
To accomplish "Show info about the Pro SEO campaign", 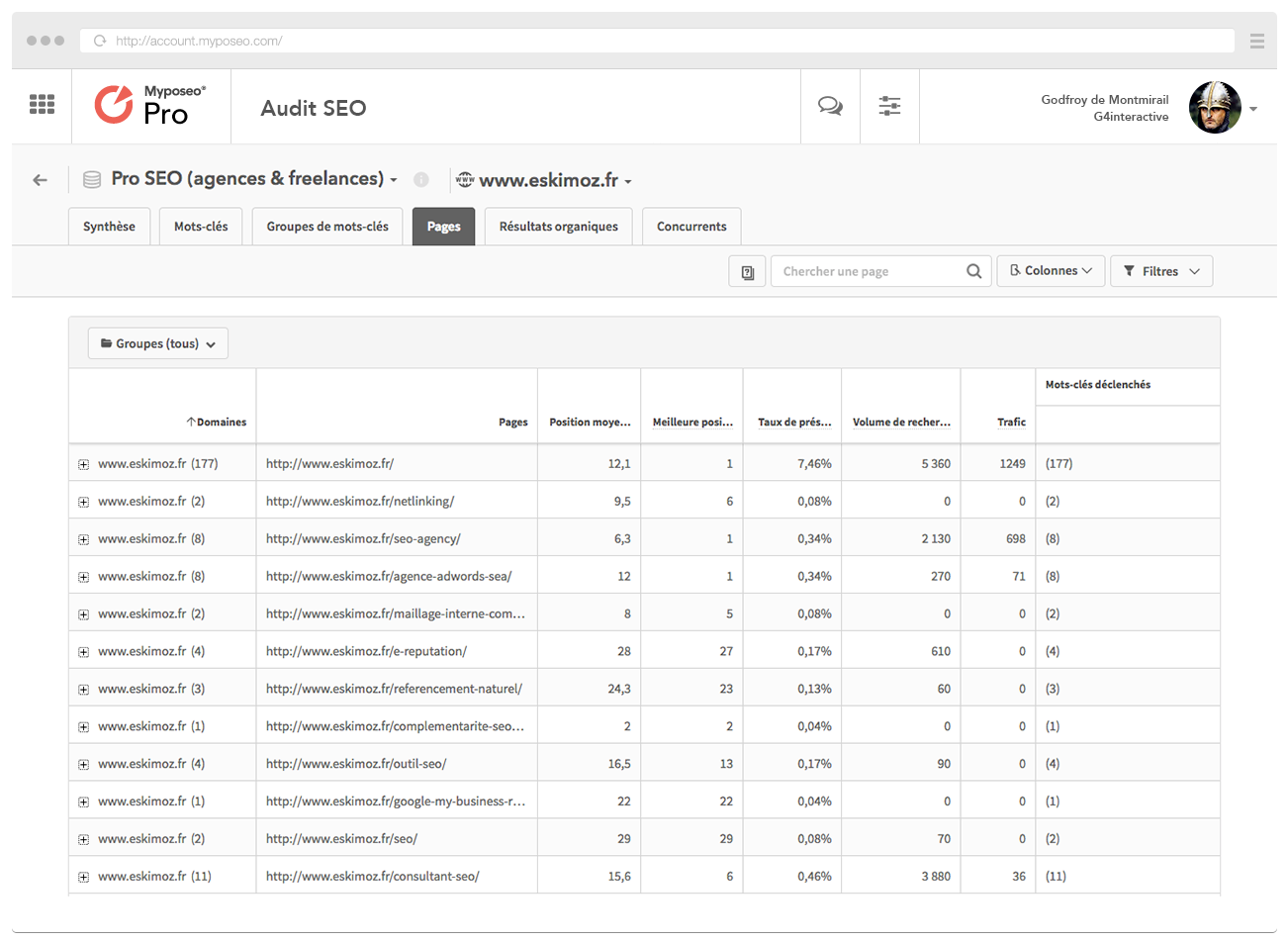I will pos(420,180).
